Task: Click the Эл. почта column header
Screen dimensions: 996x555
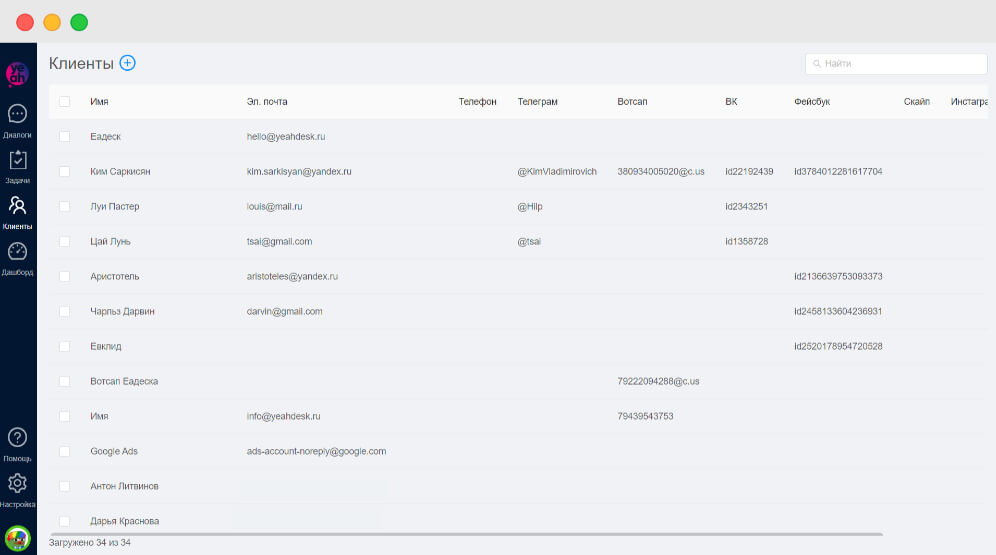Action: pos(267,102)
